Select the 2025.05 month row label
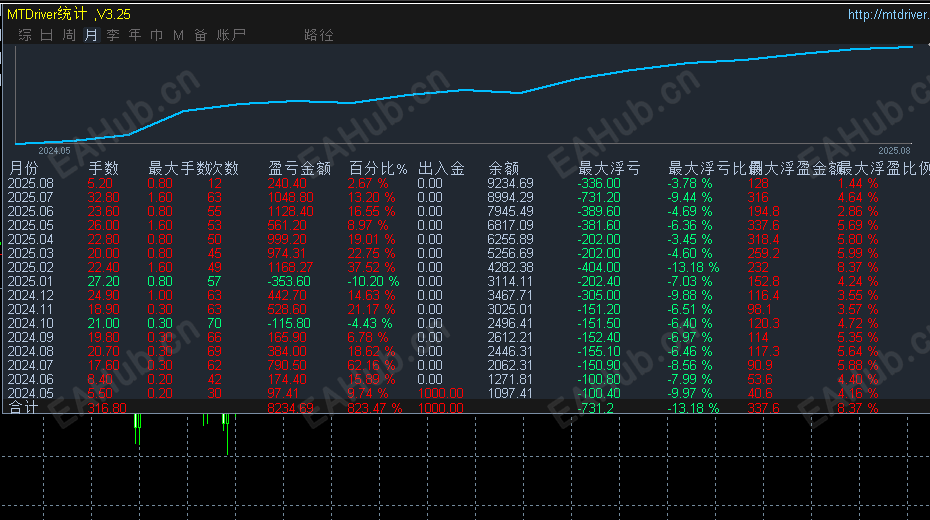The height and width of the screenshot is (520, 930). [x=30, y=225]
